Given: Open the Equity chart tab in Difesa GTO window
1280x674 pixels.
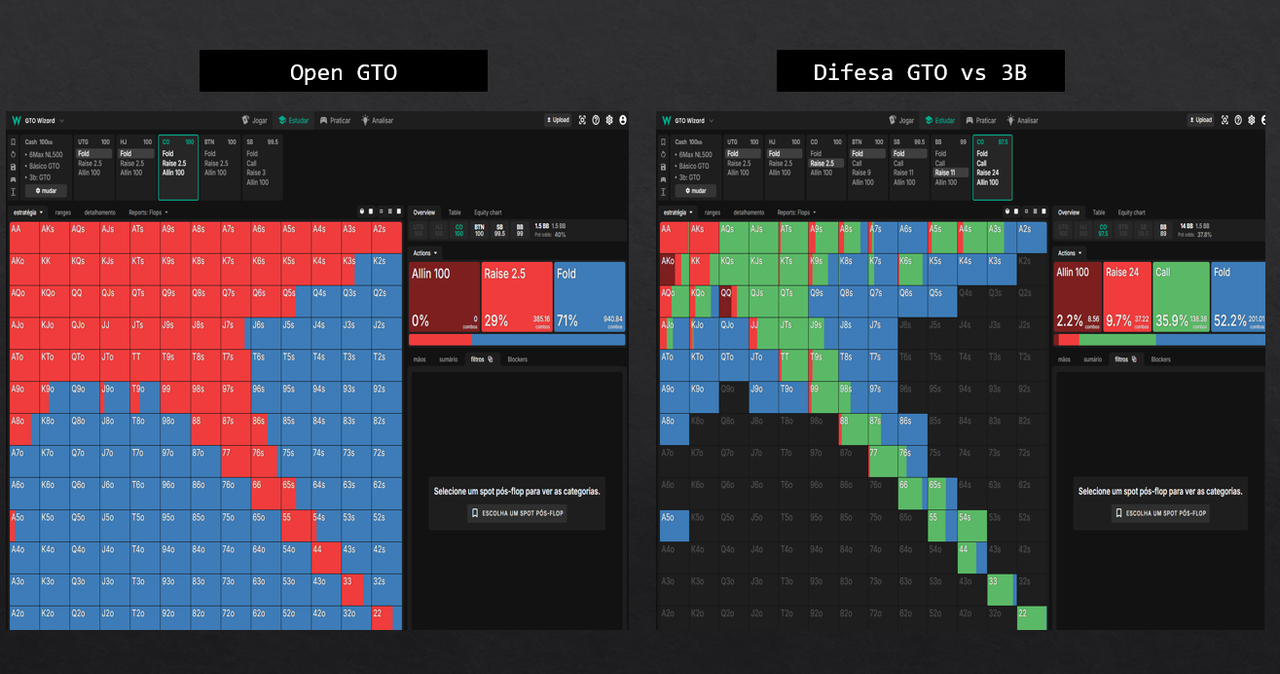Looking at the screenshot, I should [1132, 212].
